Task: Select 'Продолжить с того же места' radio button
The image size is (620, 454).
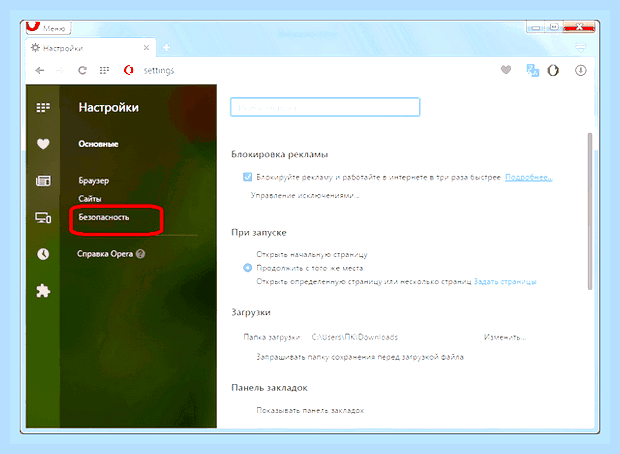Action: pos(248,268)
